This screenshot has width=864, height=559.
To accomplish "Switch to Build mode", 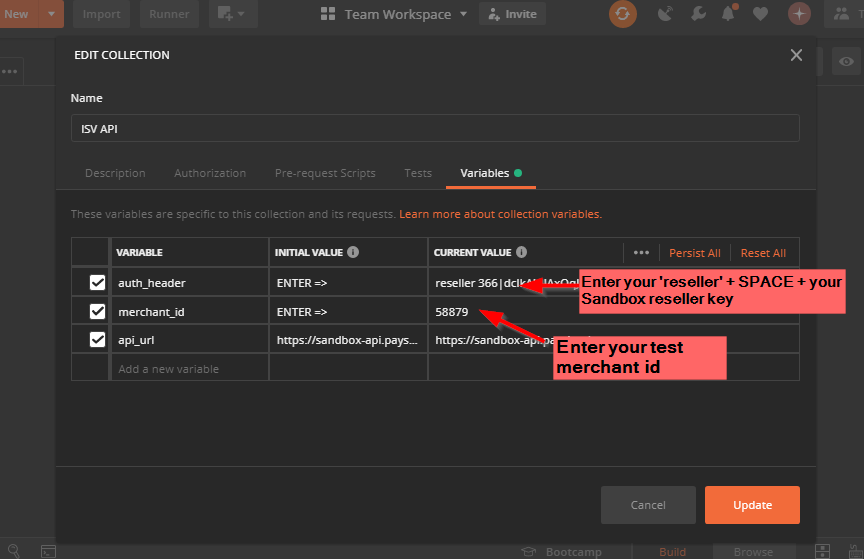I will click(x=672, y=551).
